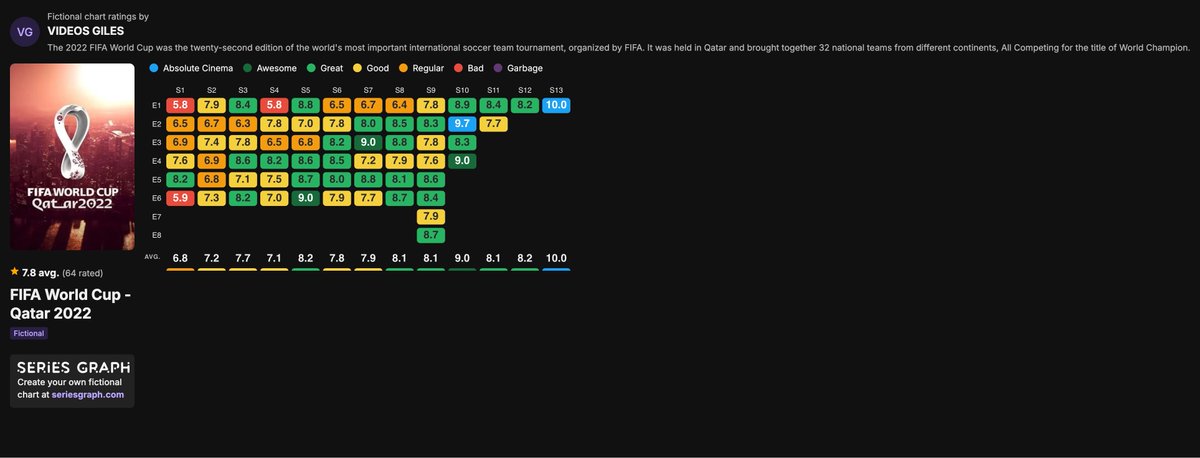The image size is (1200, 458).
Task: Select the S1 E5 cell rated 8.2
Action: pyautogui.click(x=180, y=179)
